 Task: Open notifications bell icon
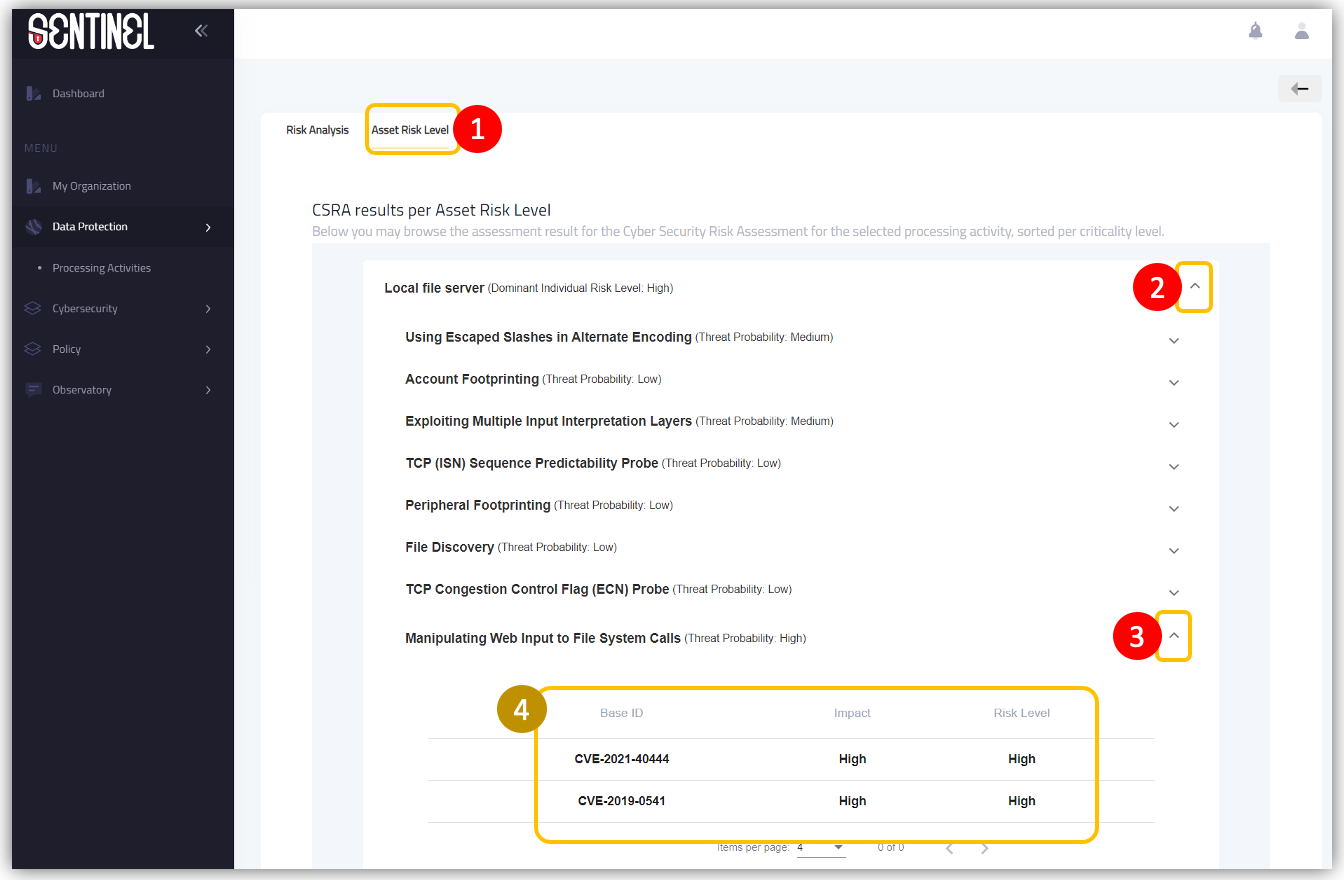pos(1255,31)
